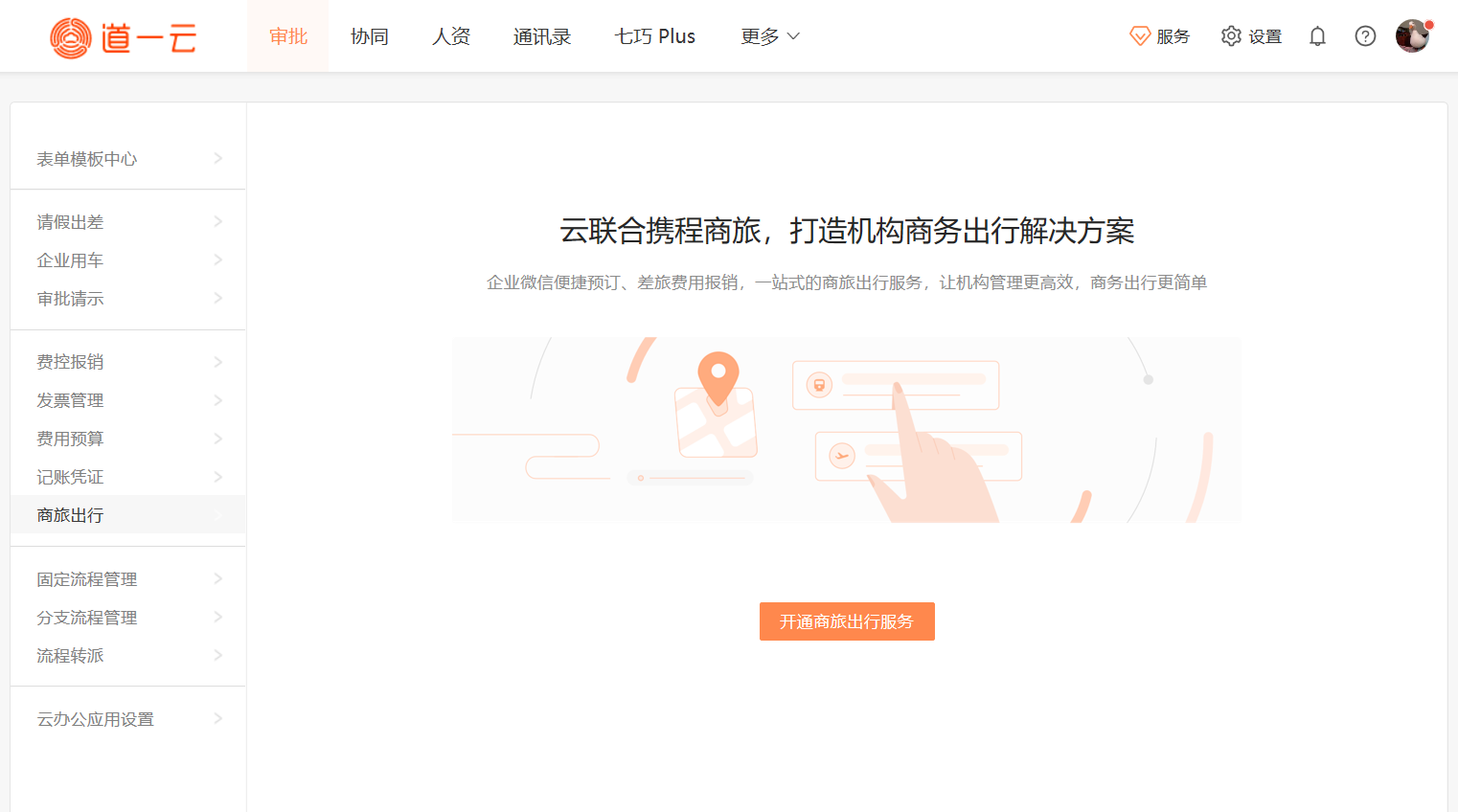Expand the chevron next to 分支流程管理
The width and height of the screenshot is (1458, 812).
coord(218,617)
